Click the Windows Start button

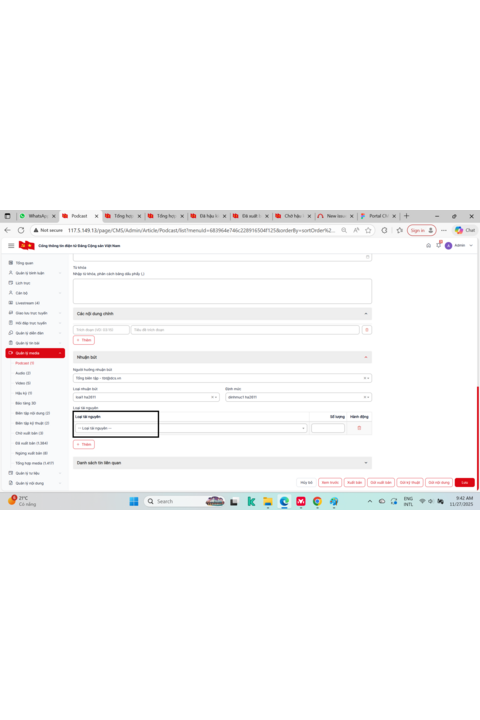tap(134, 501)
